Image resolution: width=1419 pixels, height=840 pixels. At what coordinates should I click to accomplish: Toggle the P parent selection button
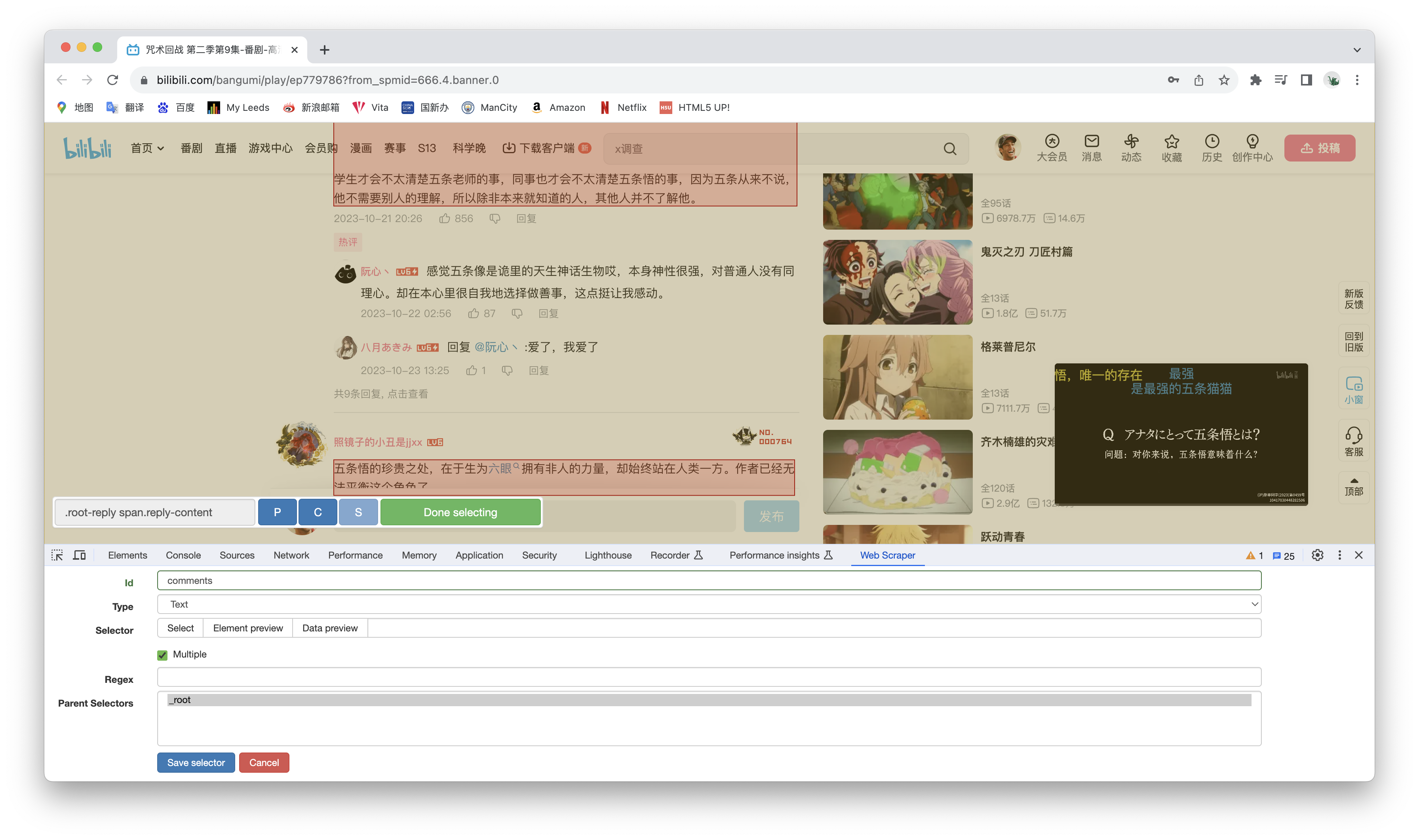point(278,512)
